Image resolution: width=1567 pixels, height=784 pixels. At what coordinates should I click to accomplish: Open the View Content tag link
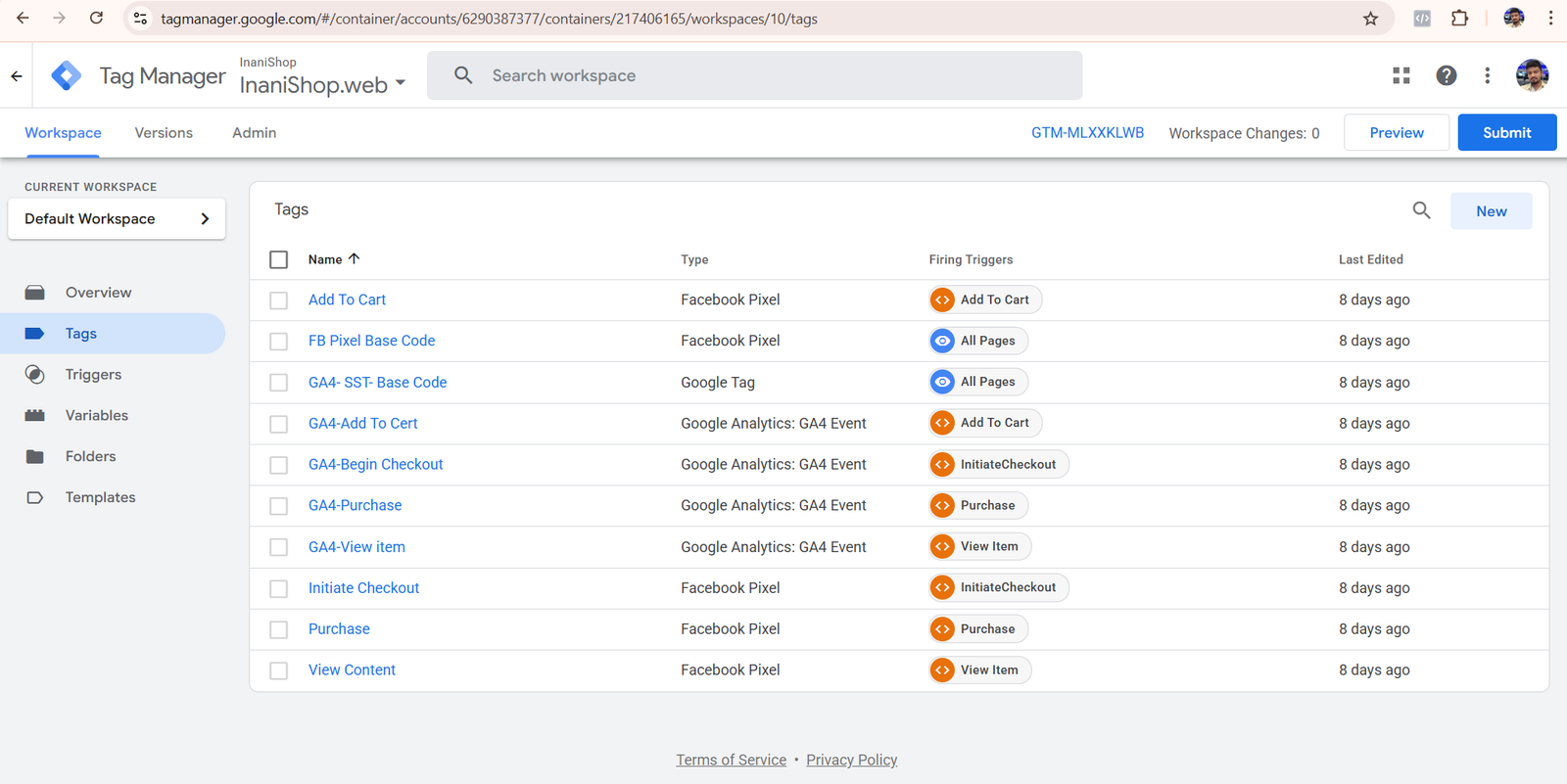352,670
